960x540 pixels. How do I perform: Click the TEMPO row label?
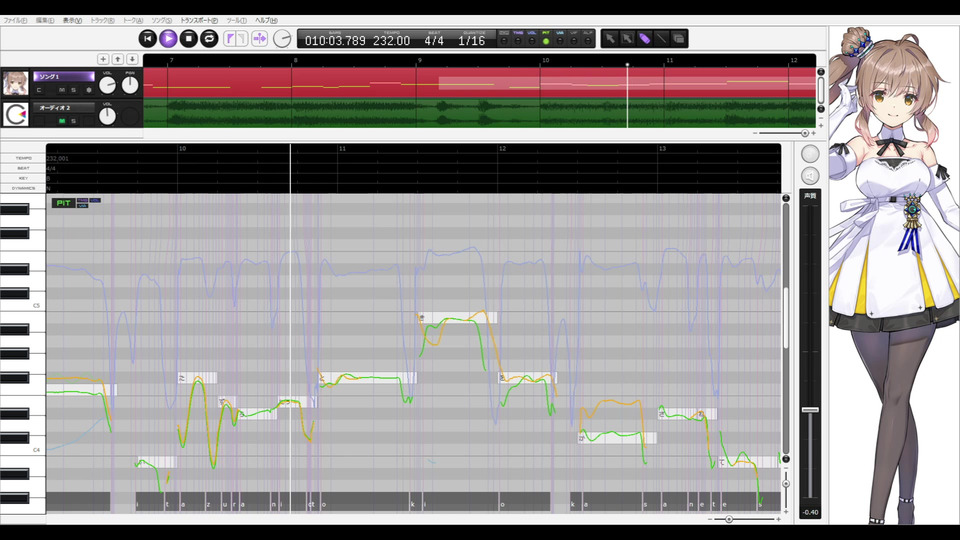pyautogui.click(x=23, y=158)
